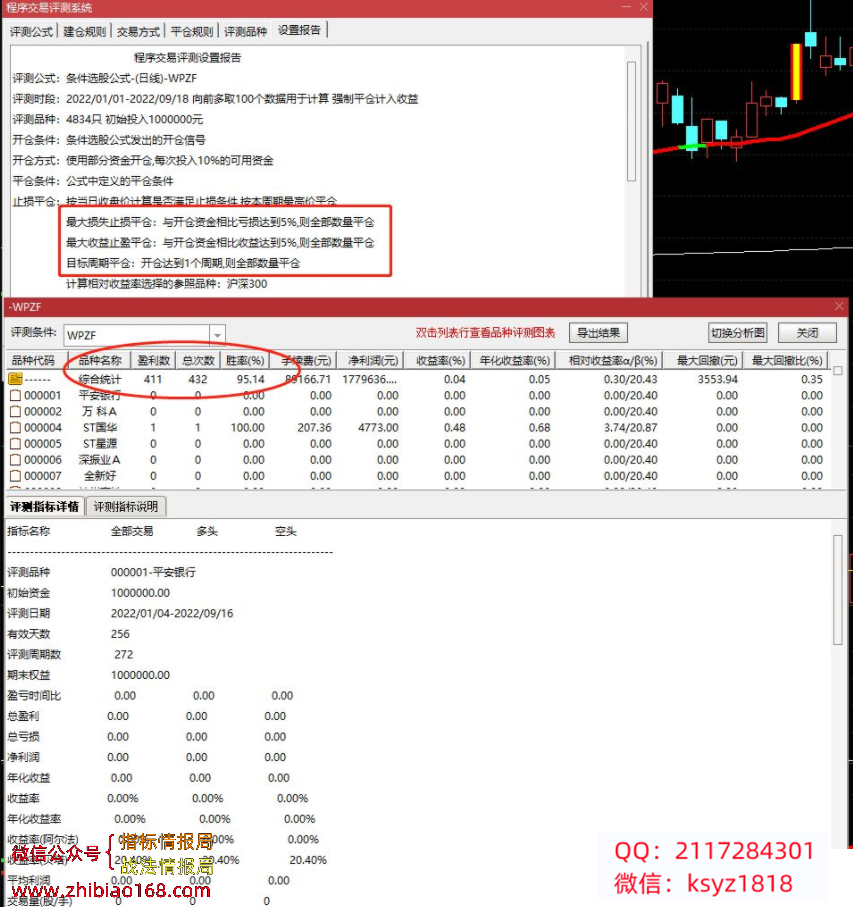Screen dimensions: 853x907
Task: Click 初始资金 value 1000000.00
Action: coord(141,593)
